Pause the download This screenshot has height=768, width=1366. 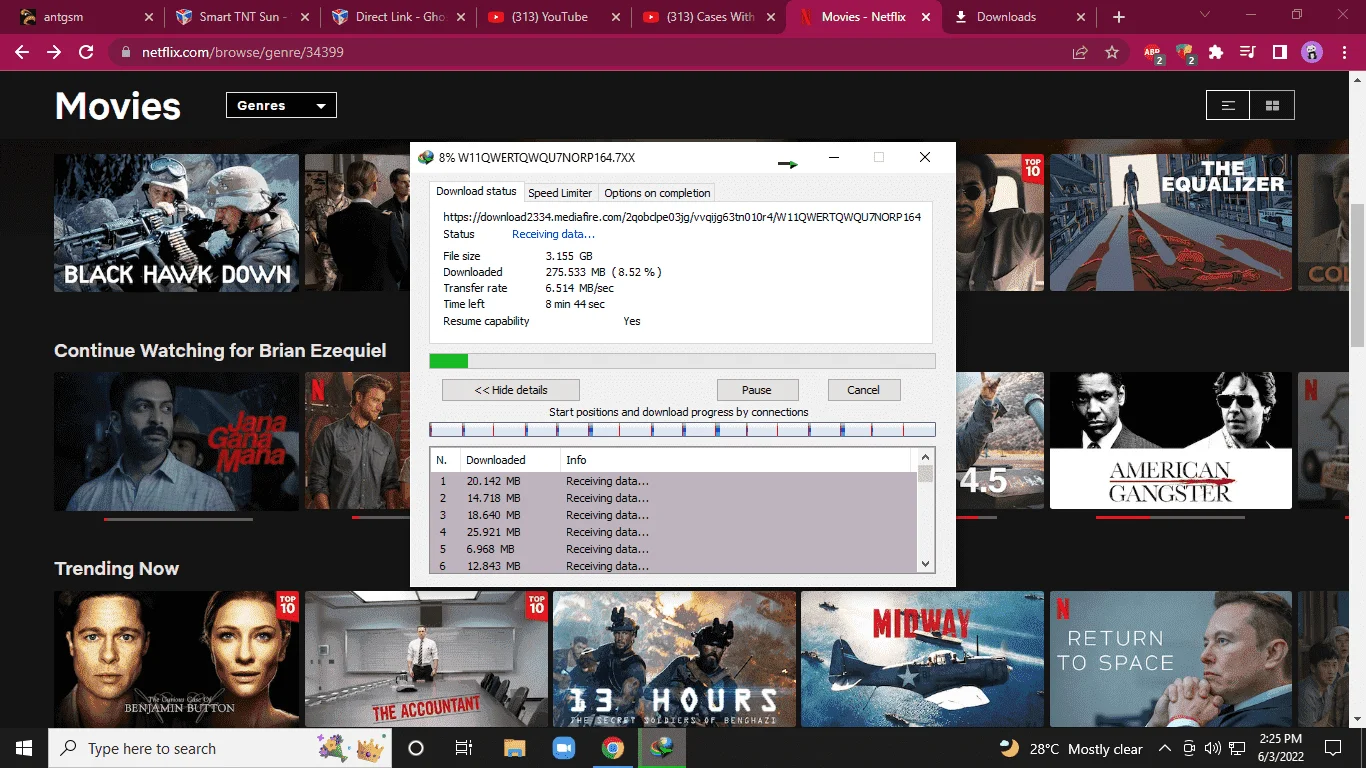757,390
